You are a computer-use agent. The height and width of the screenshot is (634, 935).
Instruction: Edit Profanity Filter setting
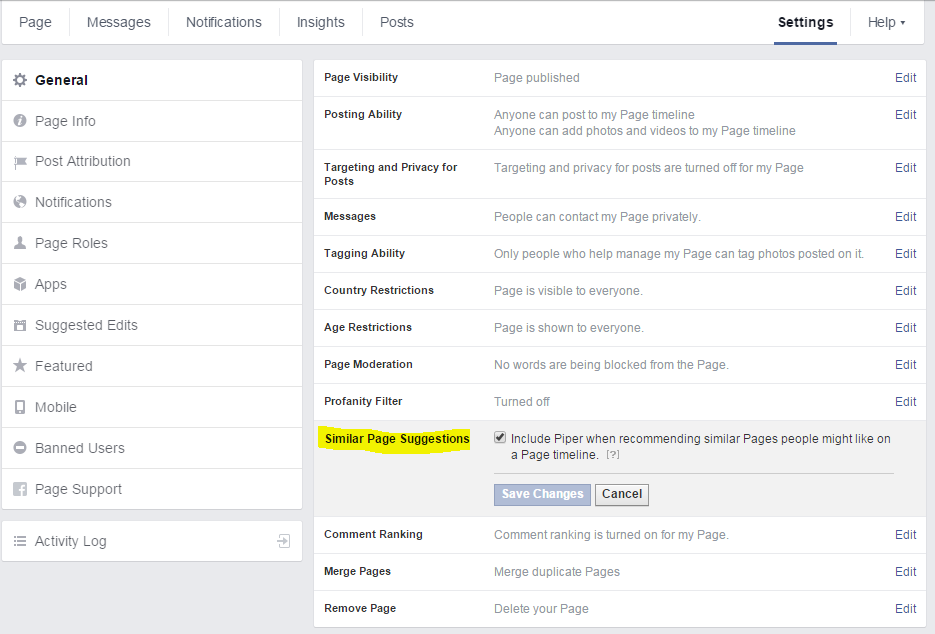[905, 401]
